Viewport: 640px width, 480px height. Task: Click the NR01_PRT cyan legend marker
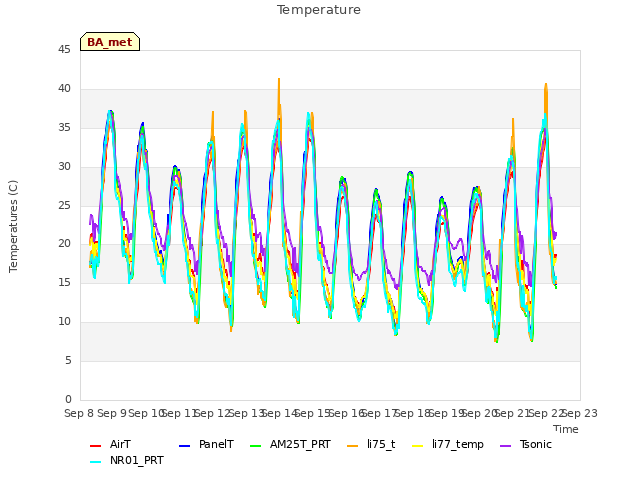(x=95, y=462)
